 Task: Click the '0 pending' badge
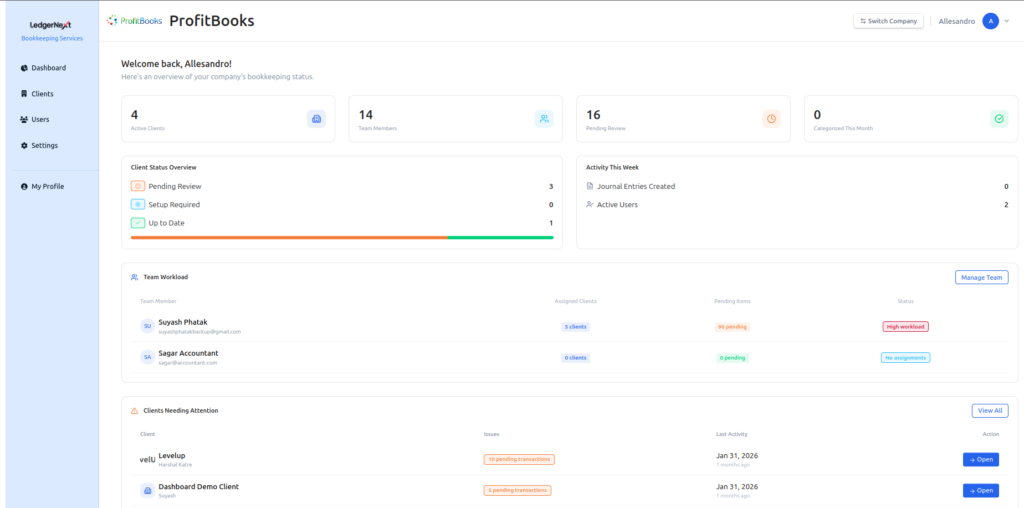[732, 358]
